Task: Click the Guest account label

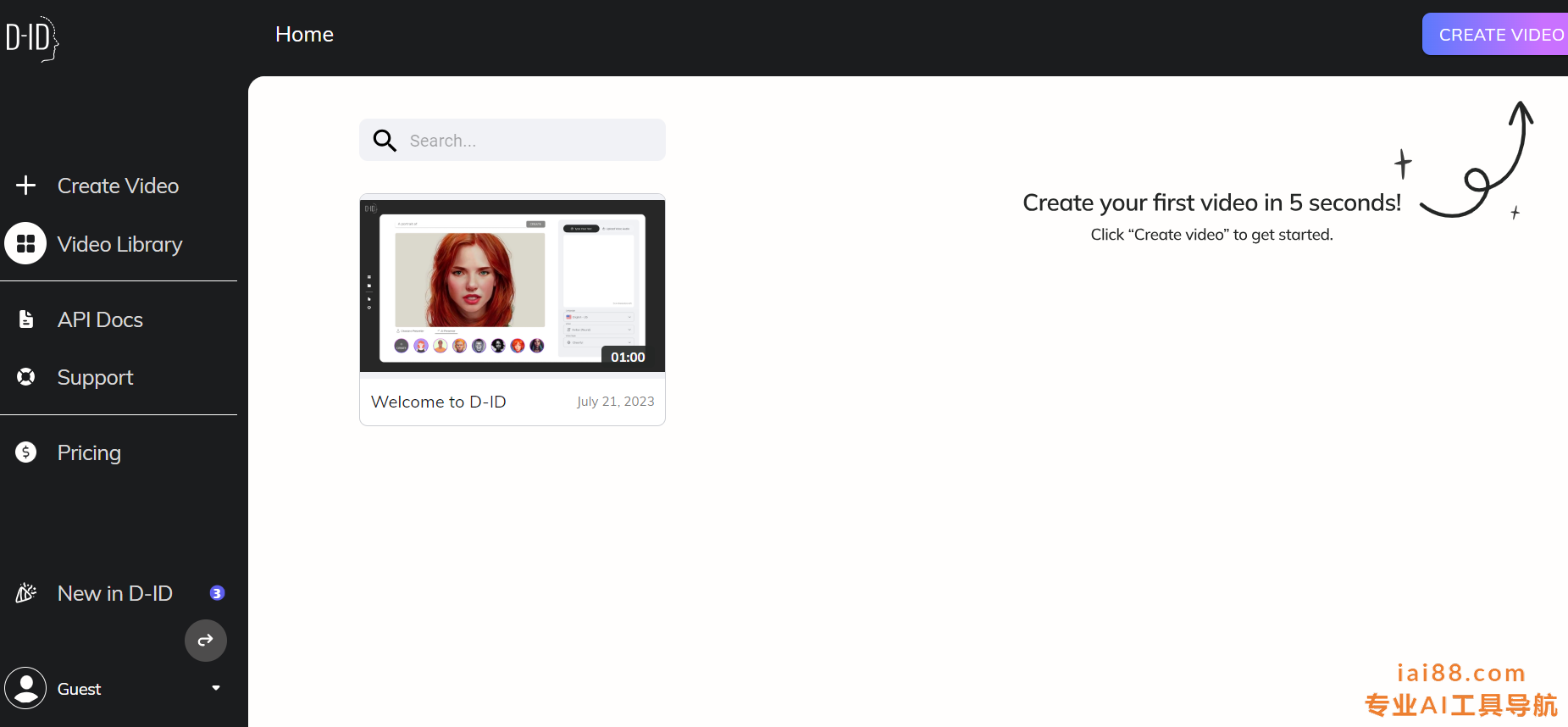Action: coord(79,689)
